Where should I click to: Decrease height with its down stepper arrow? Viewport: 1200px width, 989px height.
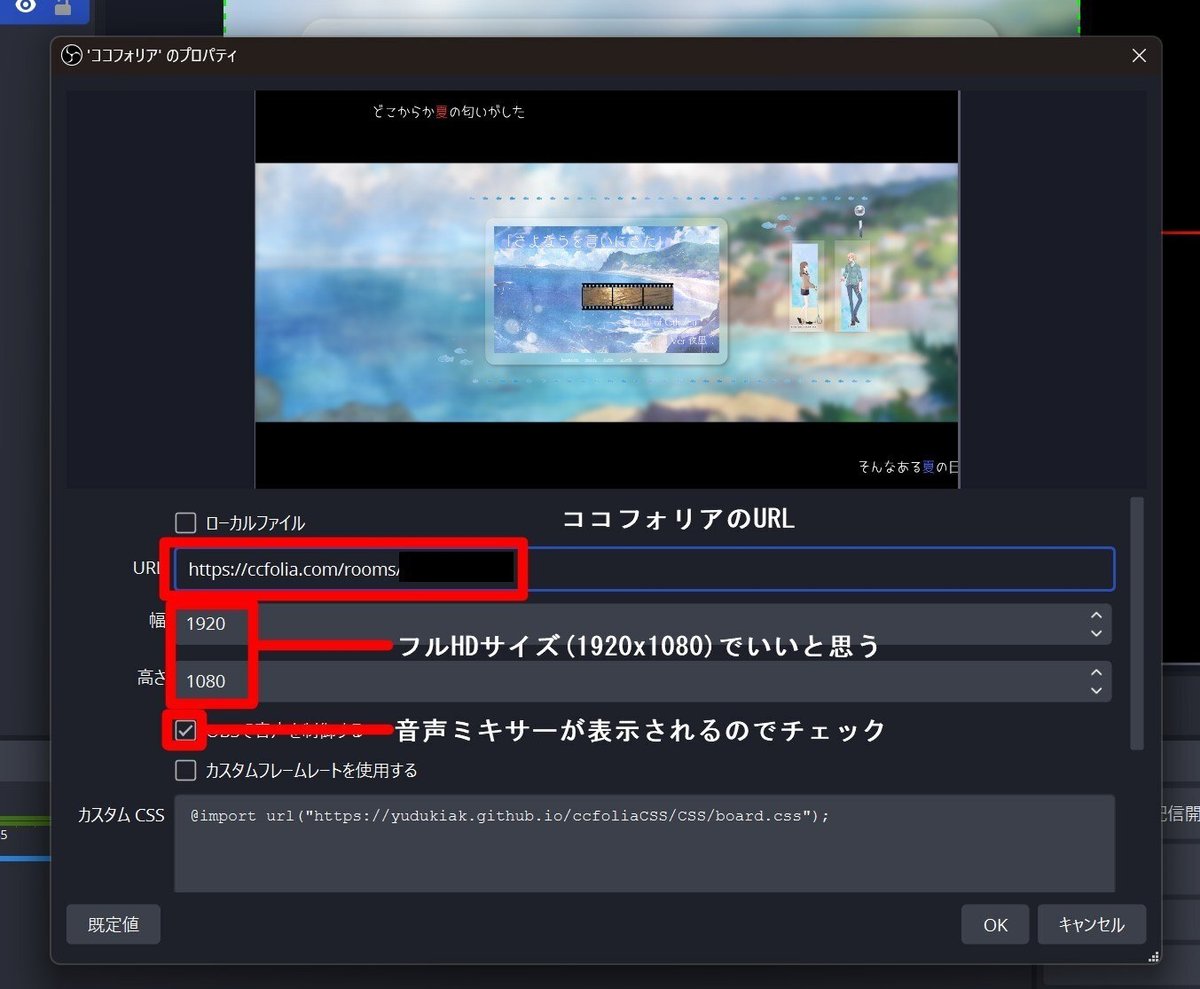pyautogui.click(x=1096, y=689)
